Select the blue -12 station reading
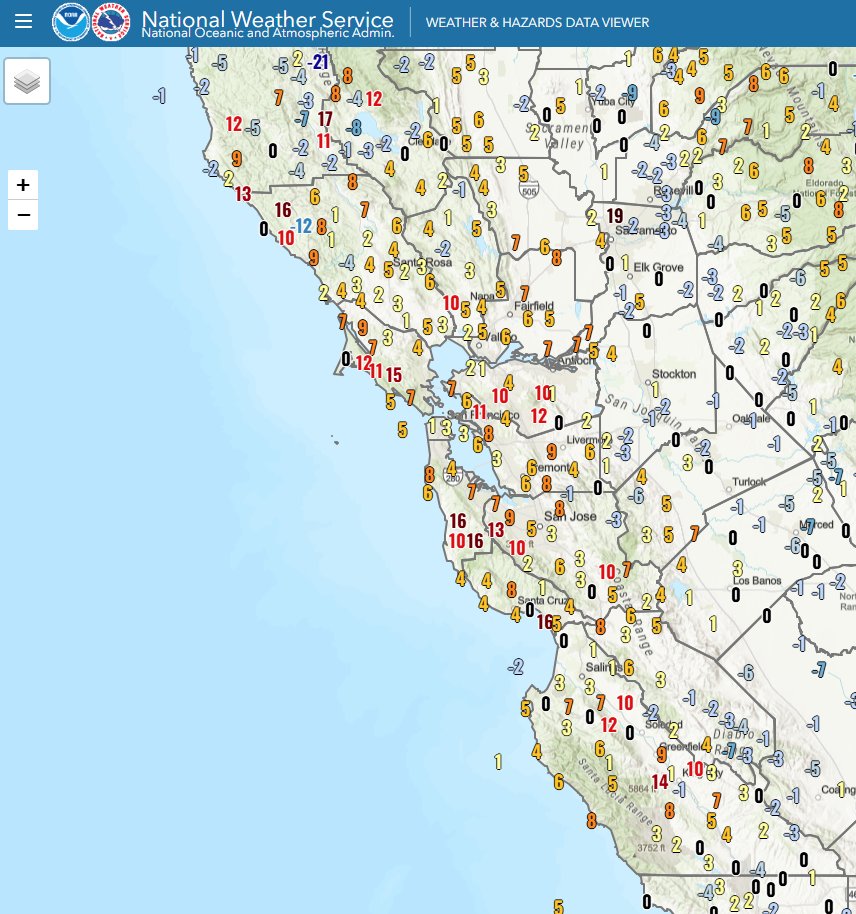 pyautogui.click(x=301, y=226)
